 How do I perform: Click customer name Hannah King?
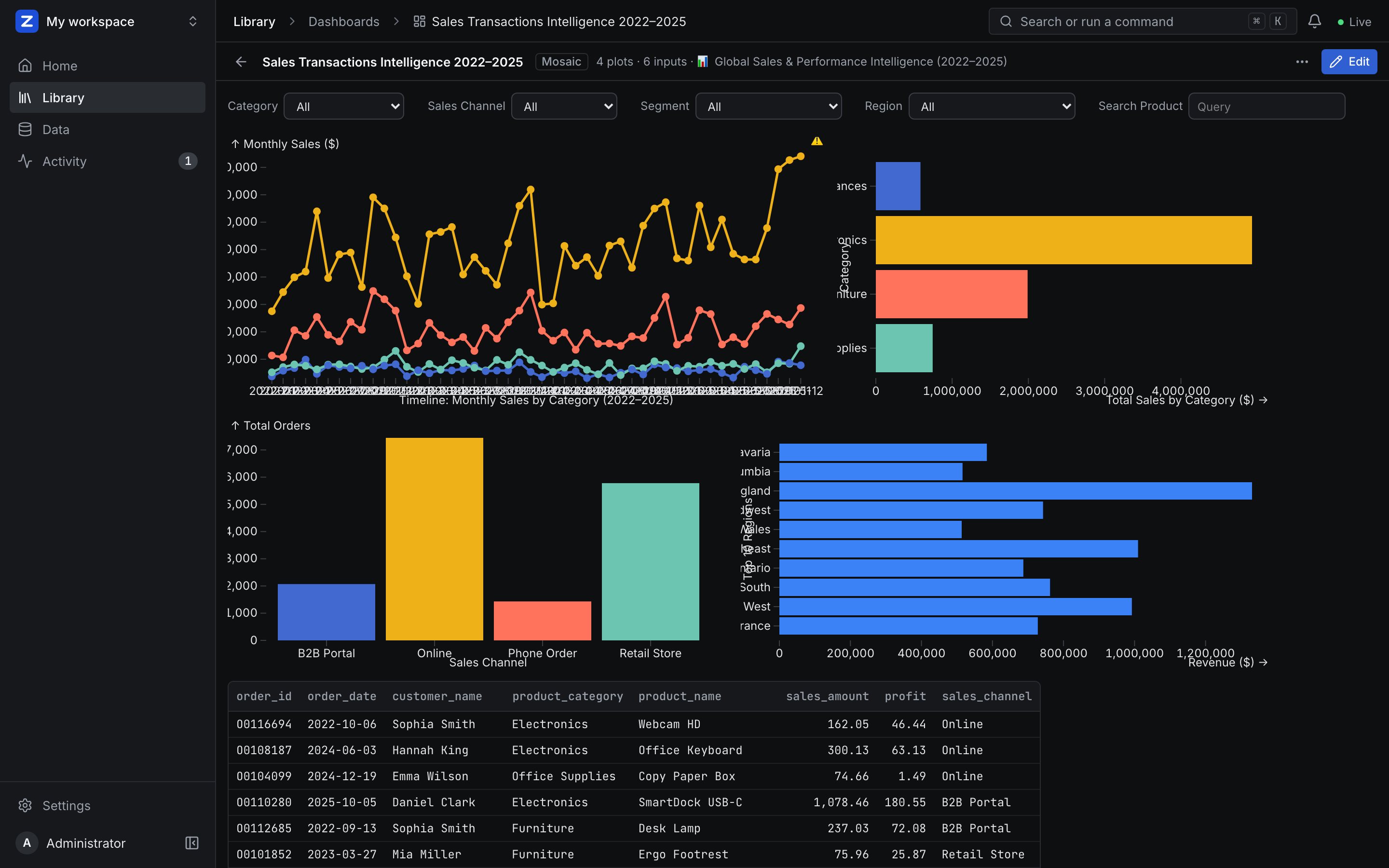tap(430, 750)
